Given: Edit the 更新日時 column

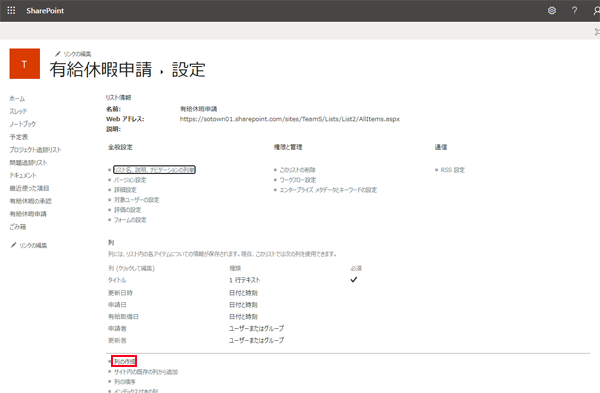Looking at the screenshot, I should coord(120,293).
